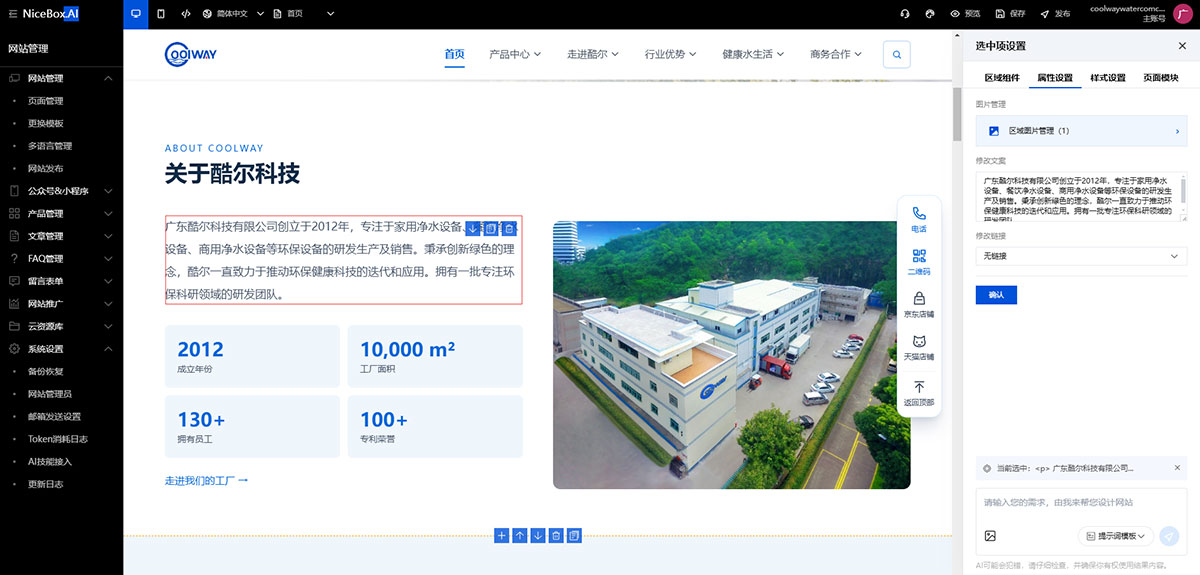The image size is (1200, 575).
Task: Expand 健康水生活 navigation menu
Action: (753, 54)
